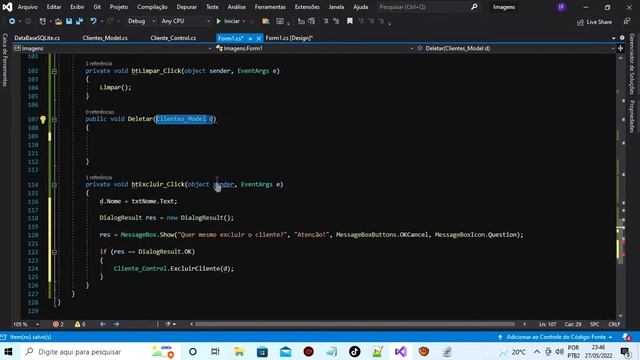The image size is (640, 360).
Task: Click the notifications bell in the status bar
Action: pyautogui.click(x=626, y=337)
